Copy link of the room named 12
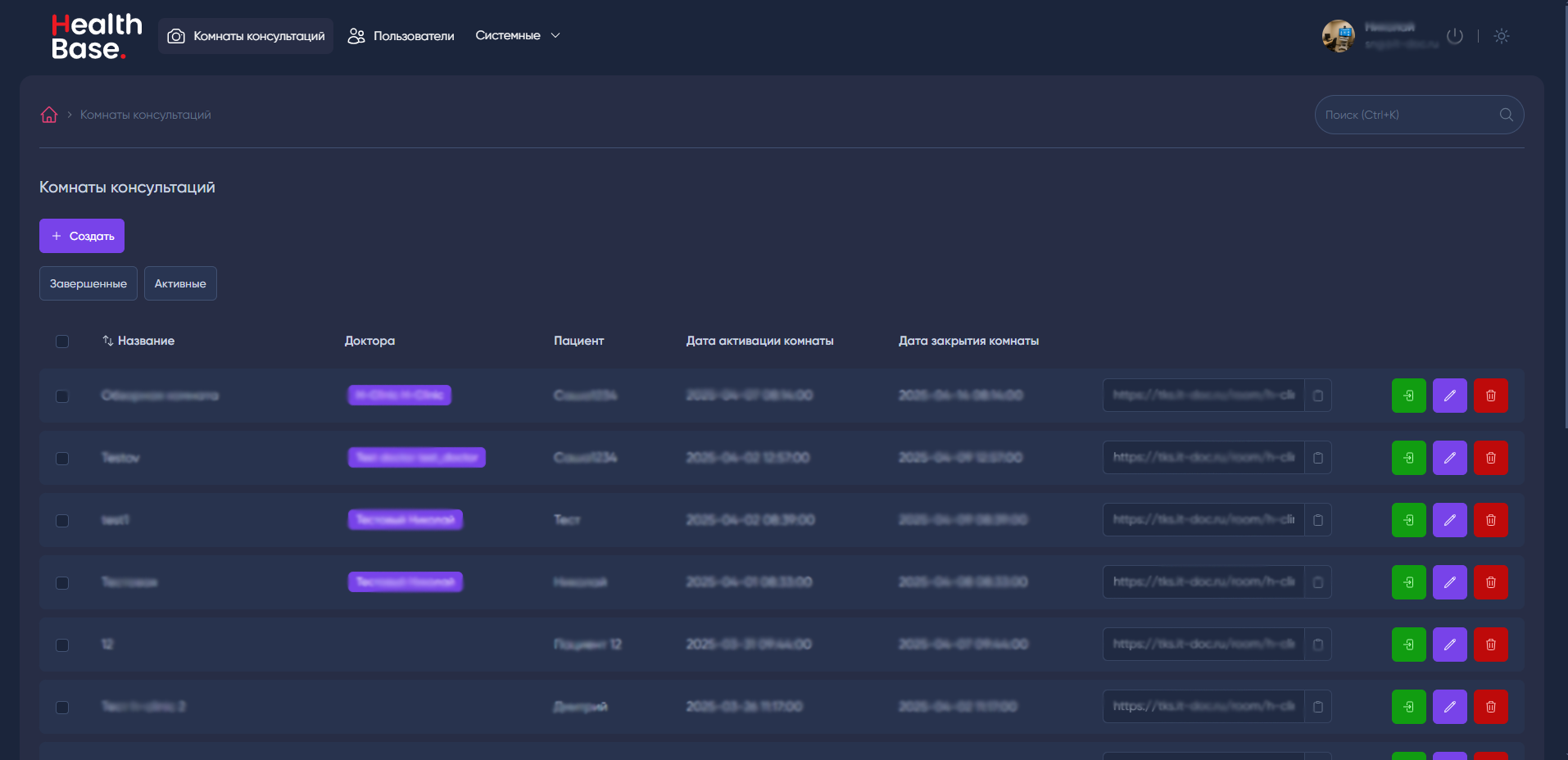 click(x=1318, y=645)
